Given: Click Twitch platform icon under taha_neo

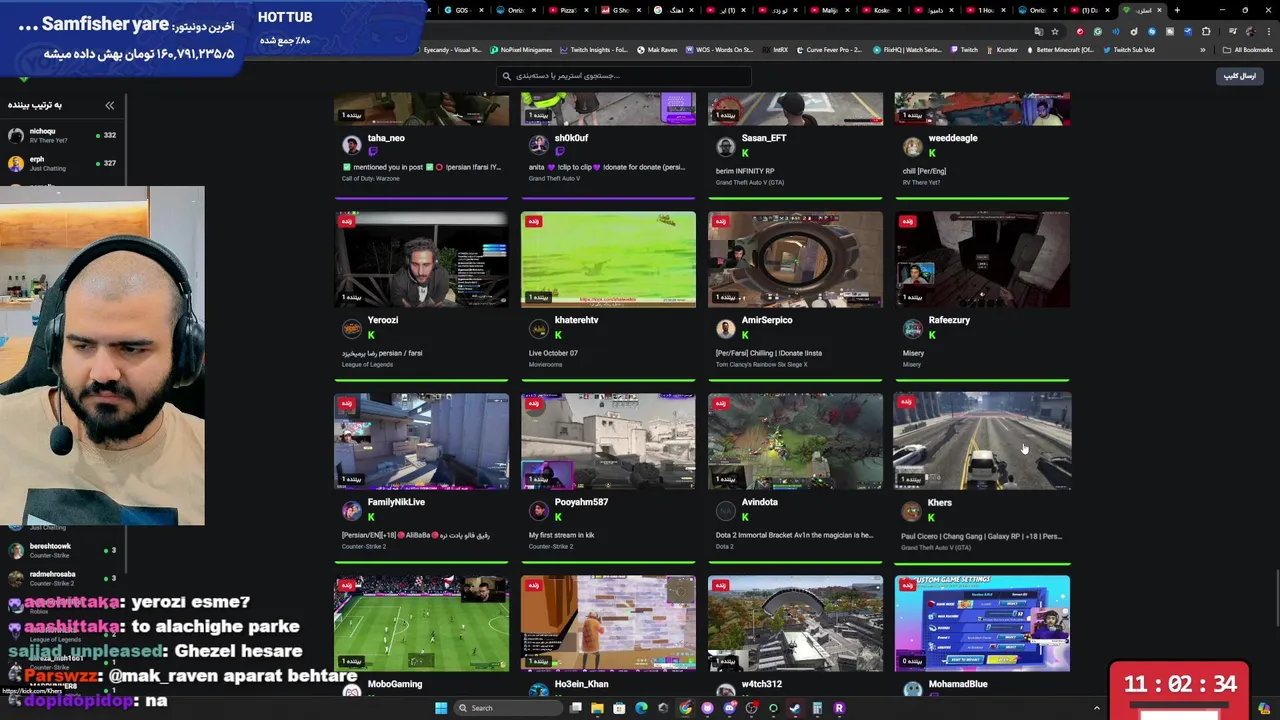Looking at the screenshot, I should point(372,153).
